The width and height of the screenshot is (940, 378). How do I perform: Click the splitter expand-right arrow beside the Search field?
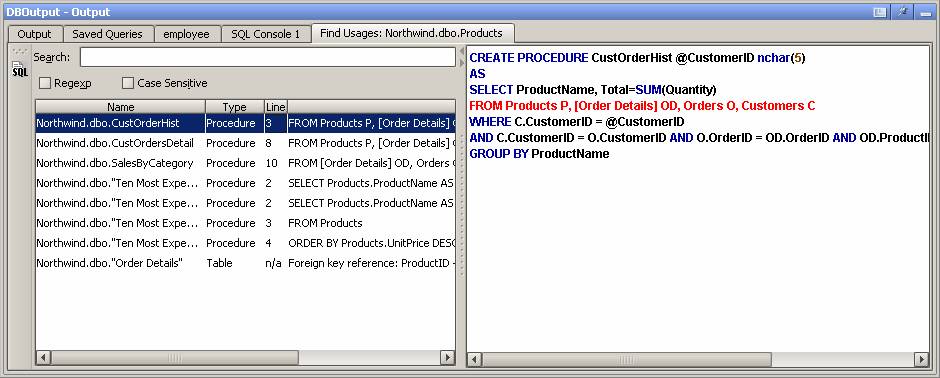[461, 62]
